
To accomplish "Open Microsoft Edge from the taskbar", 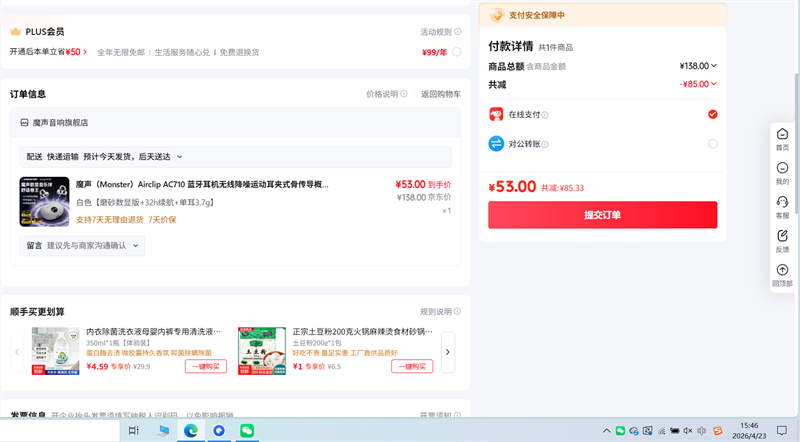I will coord(191,431).
